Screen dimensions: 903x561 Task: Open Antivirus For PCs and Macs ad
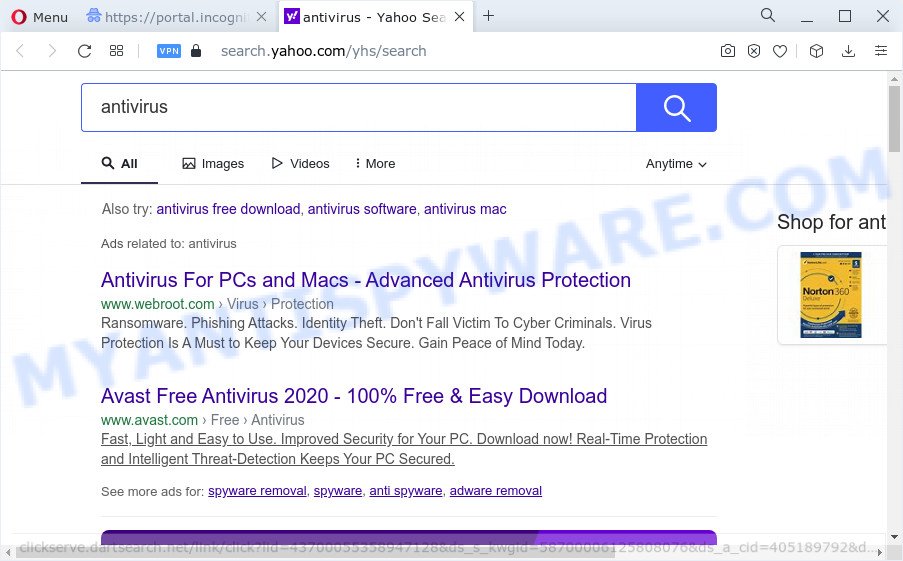(x=366, y=280)
